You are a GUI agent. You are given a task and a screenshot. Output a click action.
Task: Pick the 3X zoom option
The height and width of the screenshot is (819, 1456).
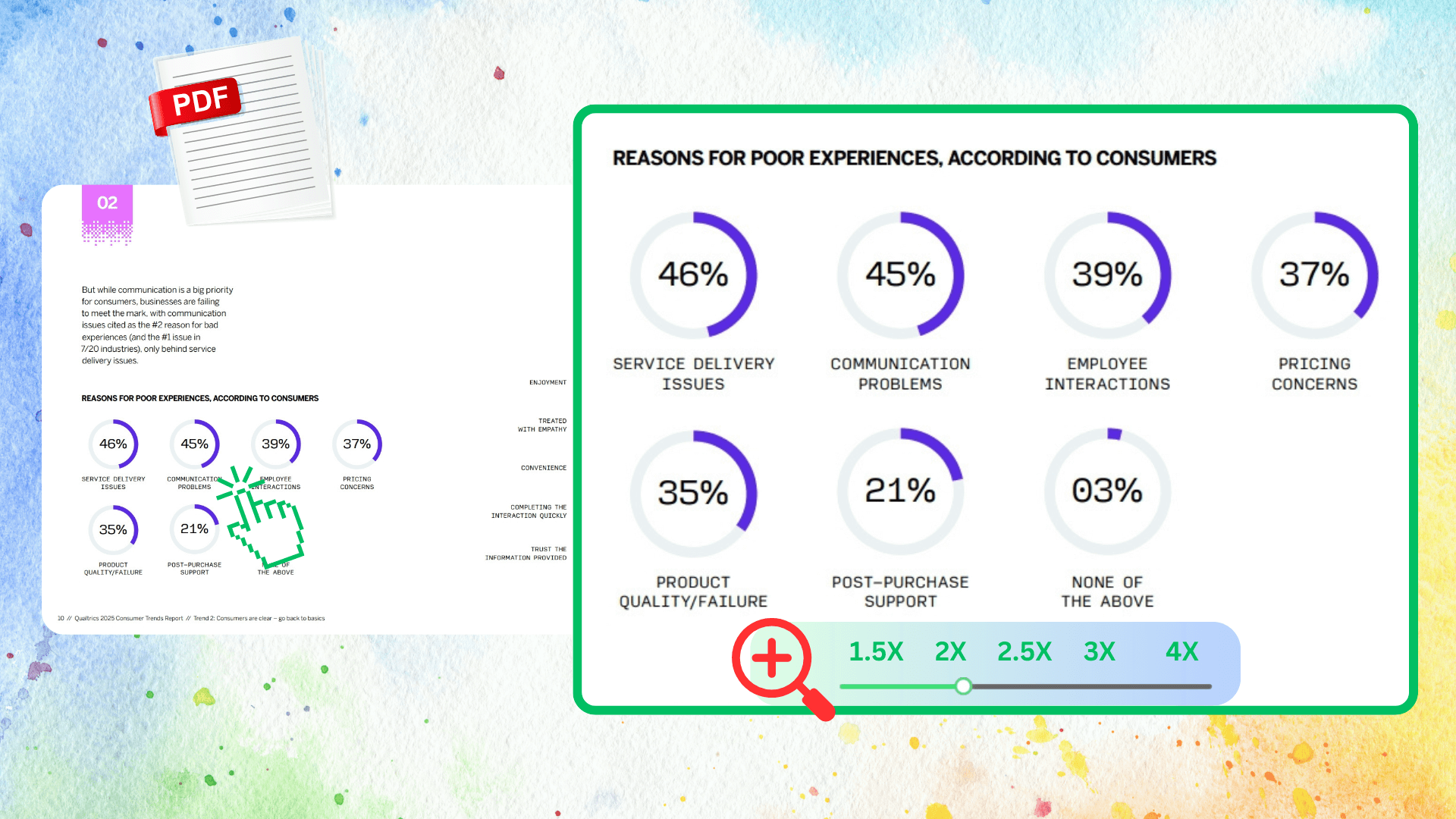pos(1099,651)
